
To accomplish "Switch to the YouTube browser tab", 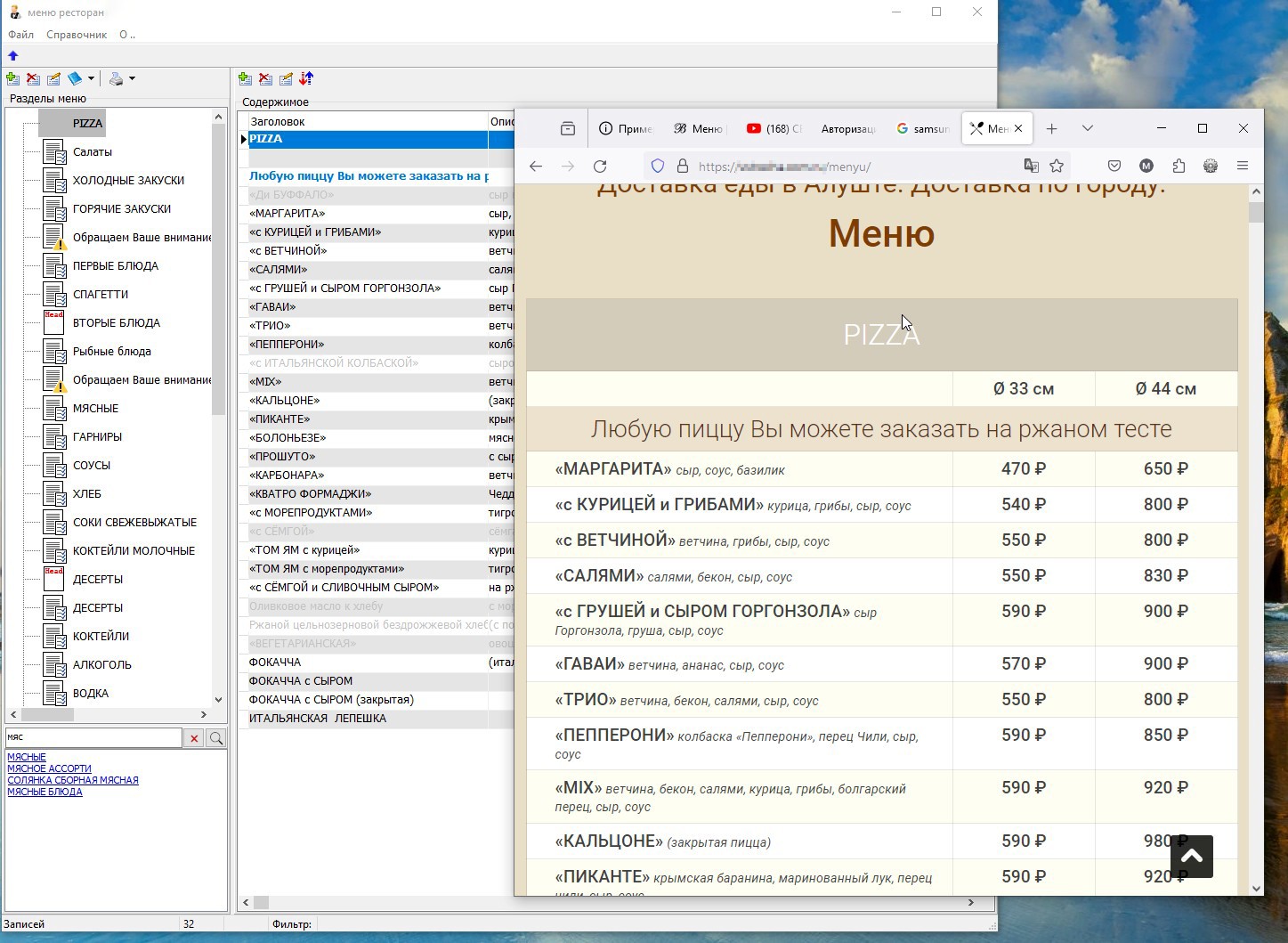I will (774, 128).
